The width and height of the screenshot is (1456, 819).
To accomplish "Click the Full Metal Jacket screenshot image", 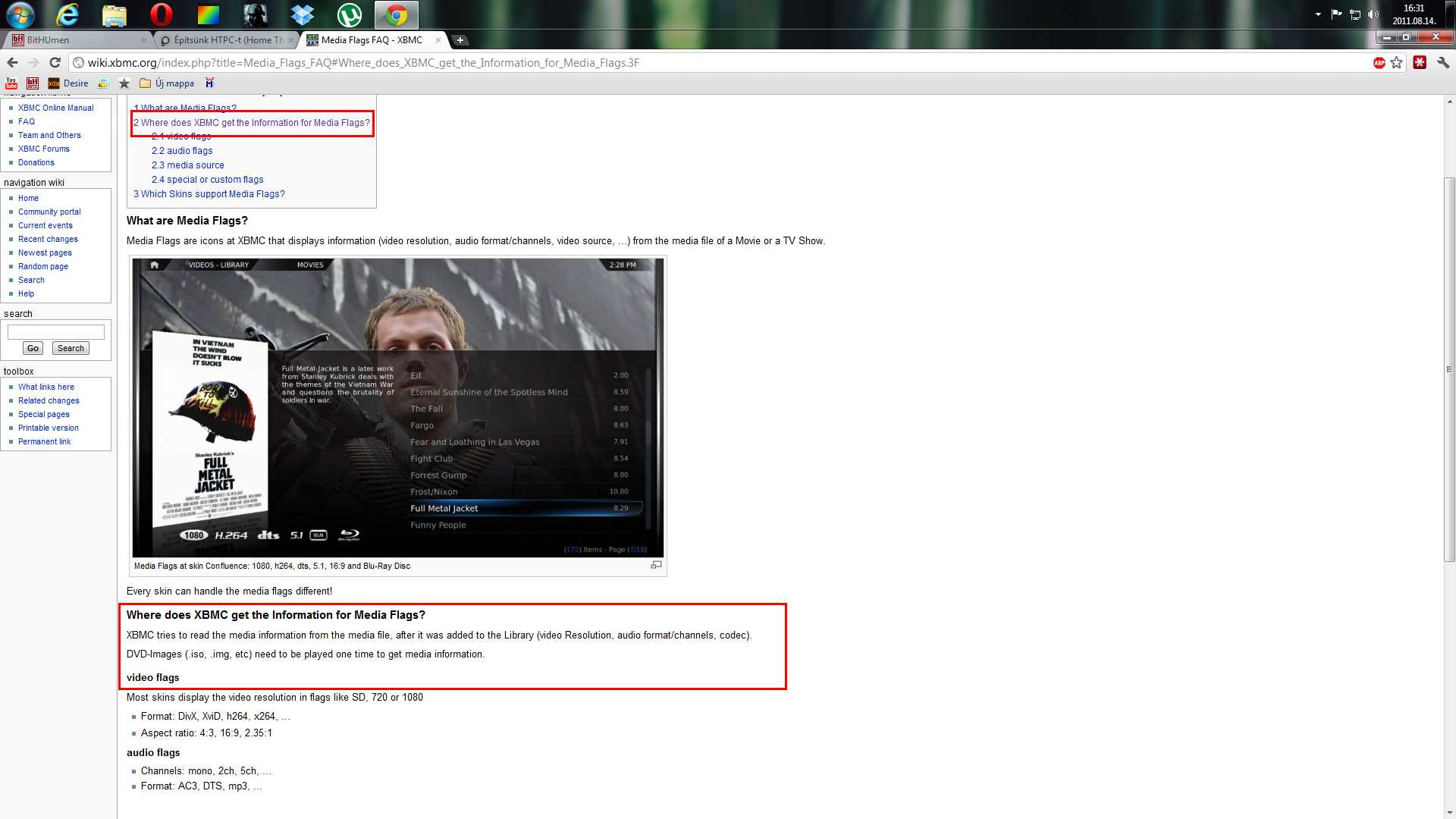I will [397, 408].
